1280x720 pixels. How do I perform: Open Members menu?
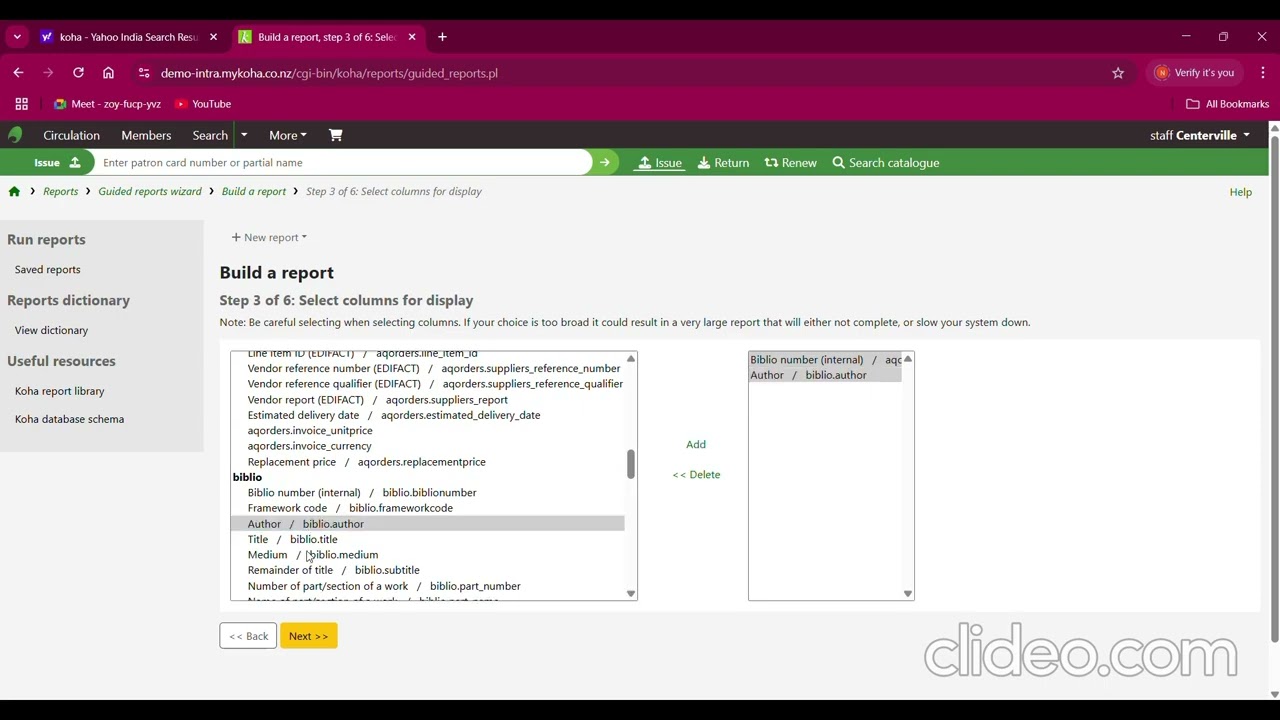tap(146, 135)
